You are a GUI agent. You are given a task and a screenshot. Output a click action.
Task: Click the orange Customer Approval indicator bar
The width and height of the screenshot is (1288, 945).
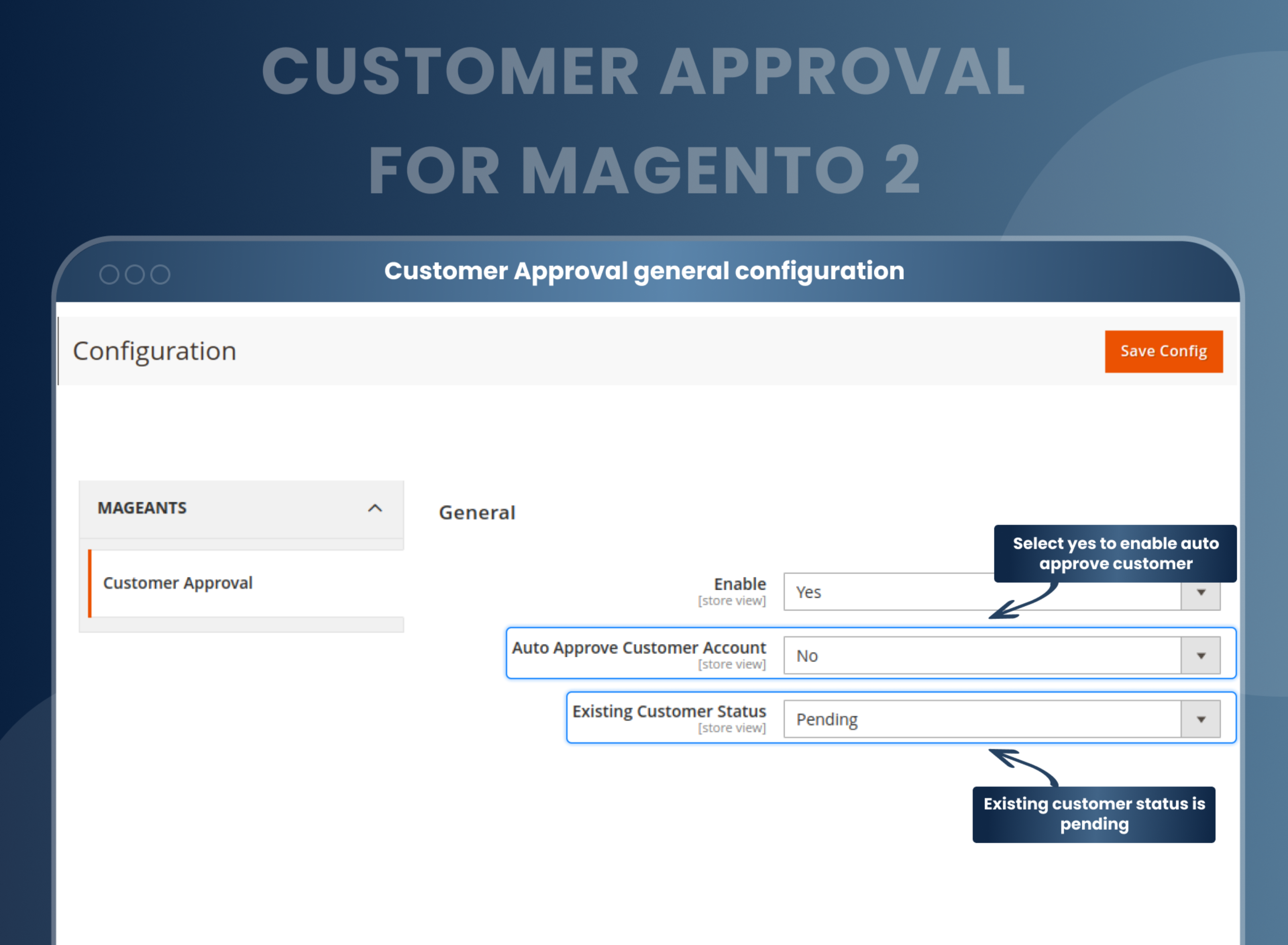click(x=90, y=583)
